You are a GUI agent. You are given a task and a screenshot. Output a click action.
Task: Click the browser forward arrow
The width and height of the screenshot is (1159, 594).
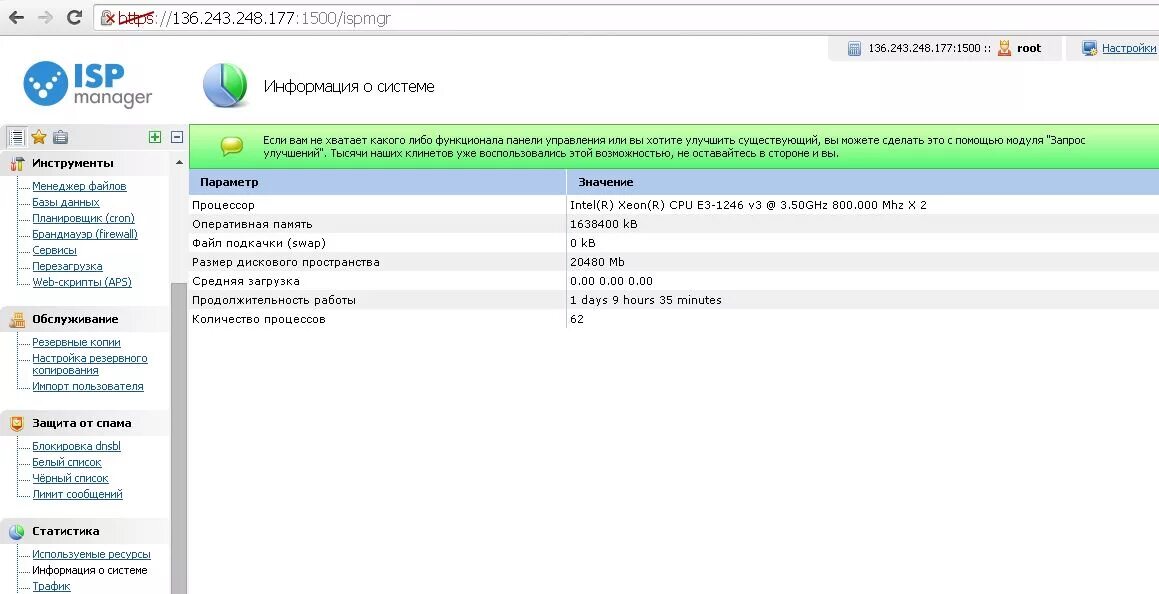45,18
